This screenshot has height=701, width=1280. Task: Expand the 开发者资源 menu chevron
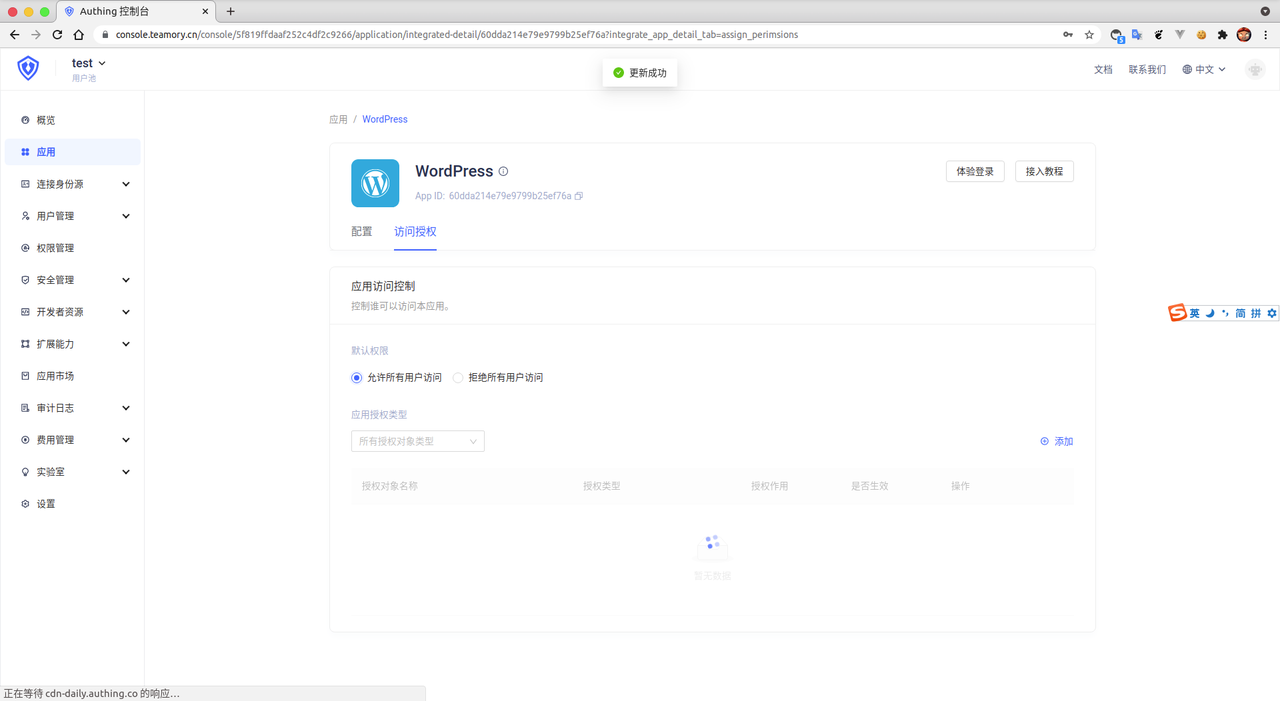126,312
